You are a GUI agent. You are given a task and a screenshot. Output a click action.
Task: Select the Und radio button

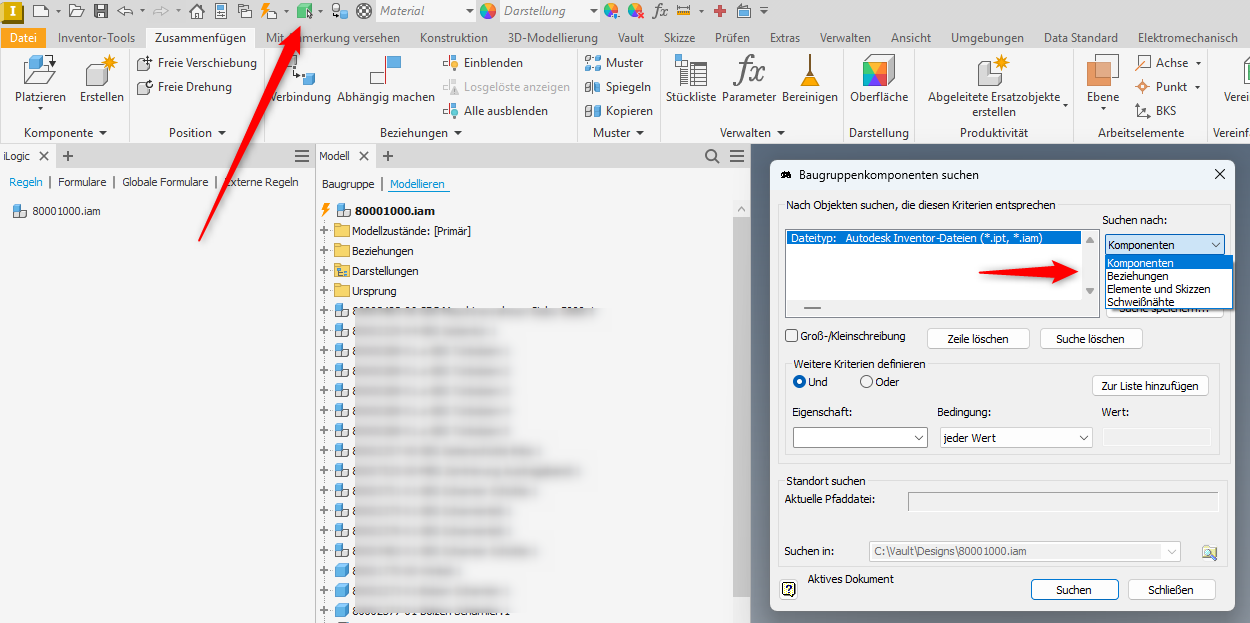tap(799, 382)
